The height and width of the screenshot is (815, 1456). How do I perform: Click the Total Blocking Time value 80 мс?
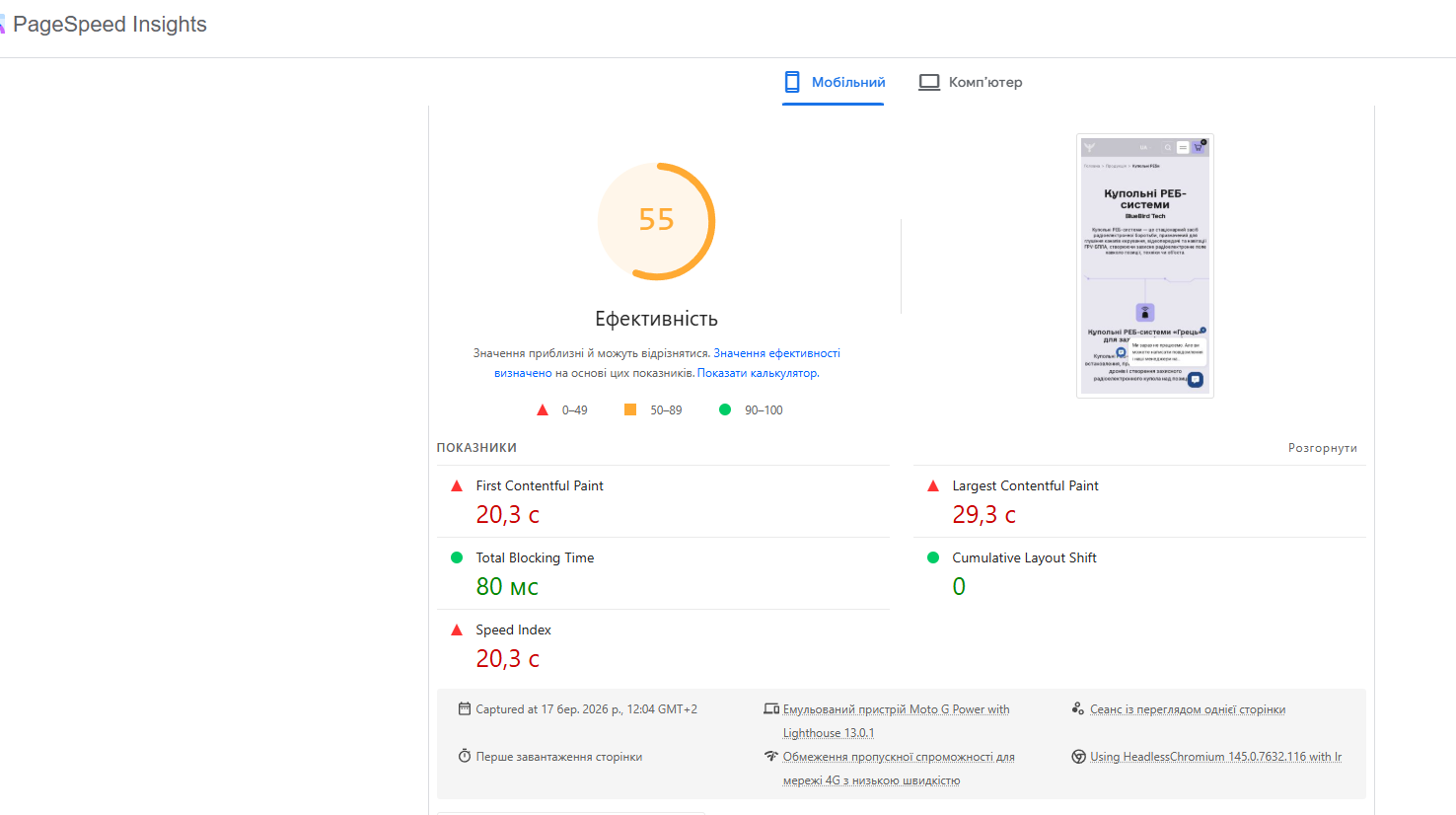[x=507, y=587]
